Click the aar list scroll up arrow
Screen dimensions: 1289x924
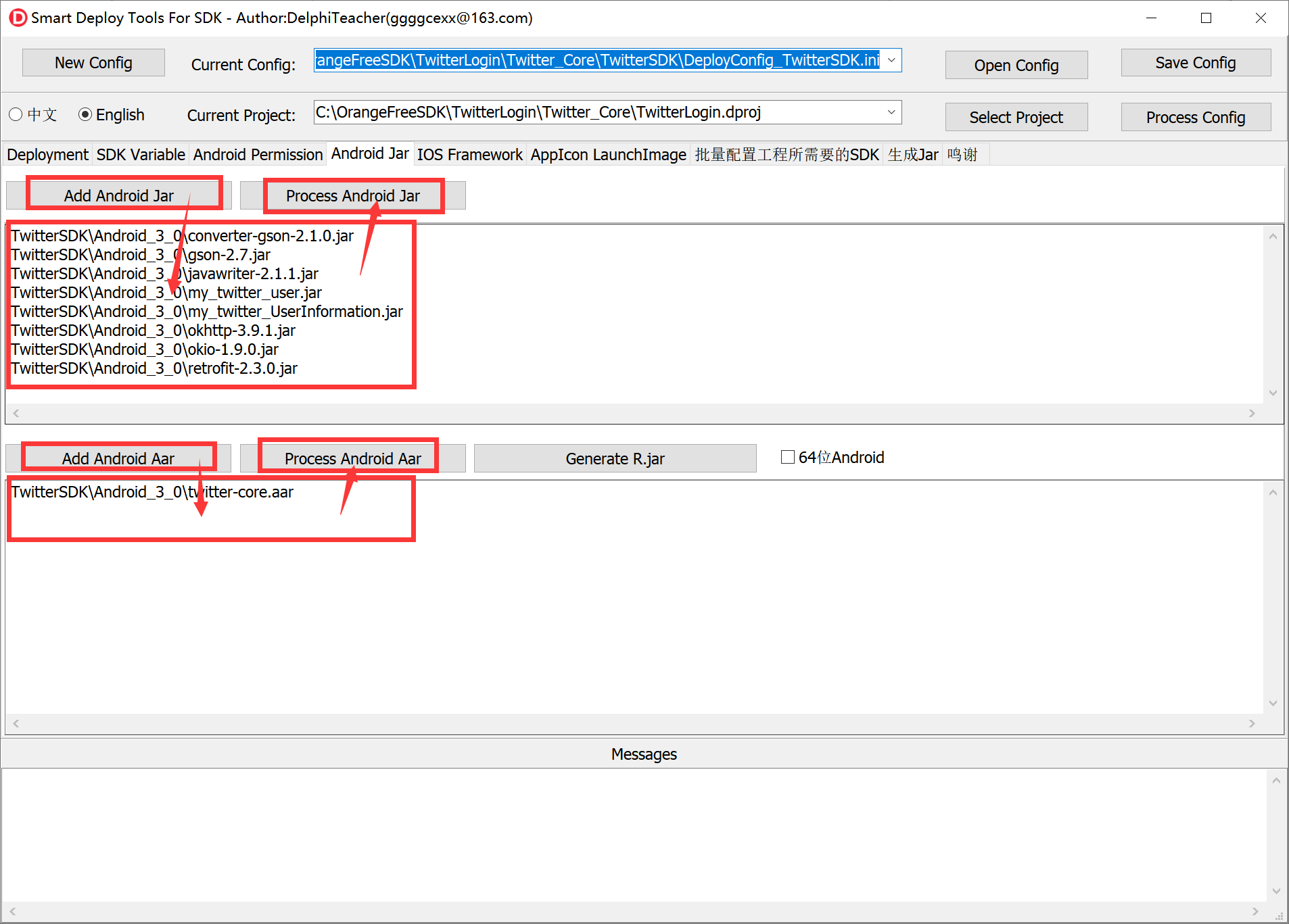point(1273,493)
